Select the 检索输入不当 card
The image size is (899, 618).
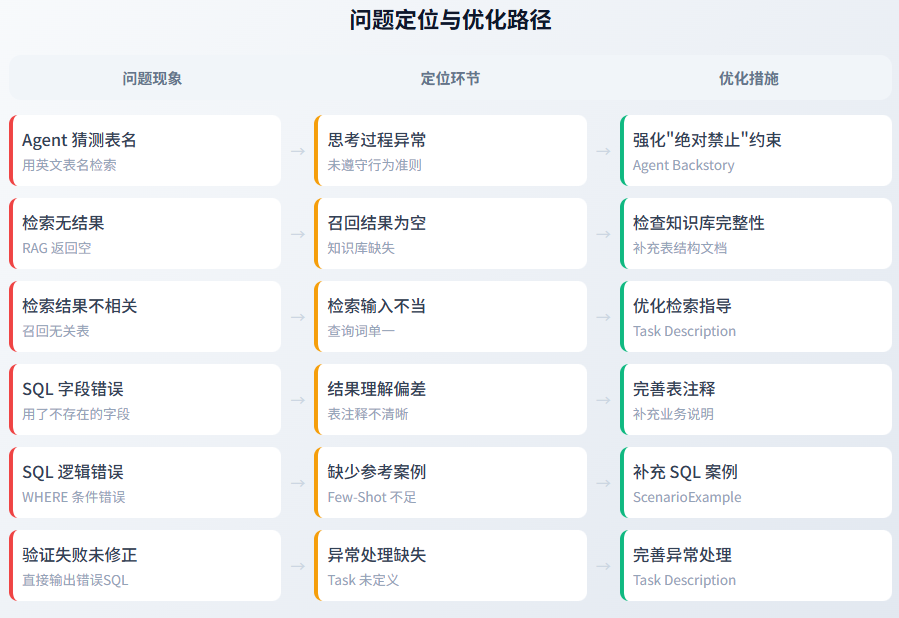tap(451, 316)
